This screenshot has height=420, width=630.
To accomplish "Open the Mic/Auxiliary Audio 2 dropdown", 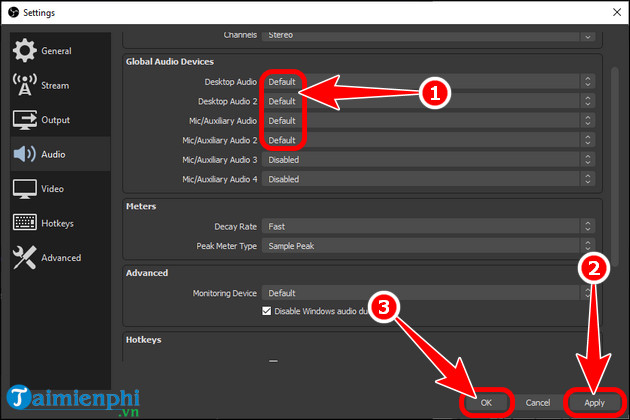I will [428, 140].
